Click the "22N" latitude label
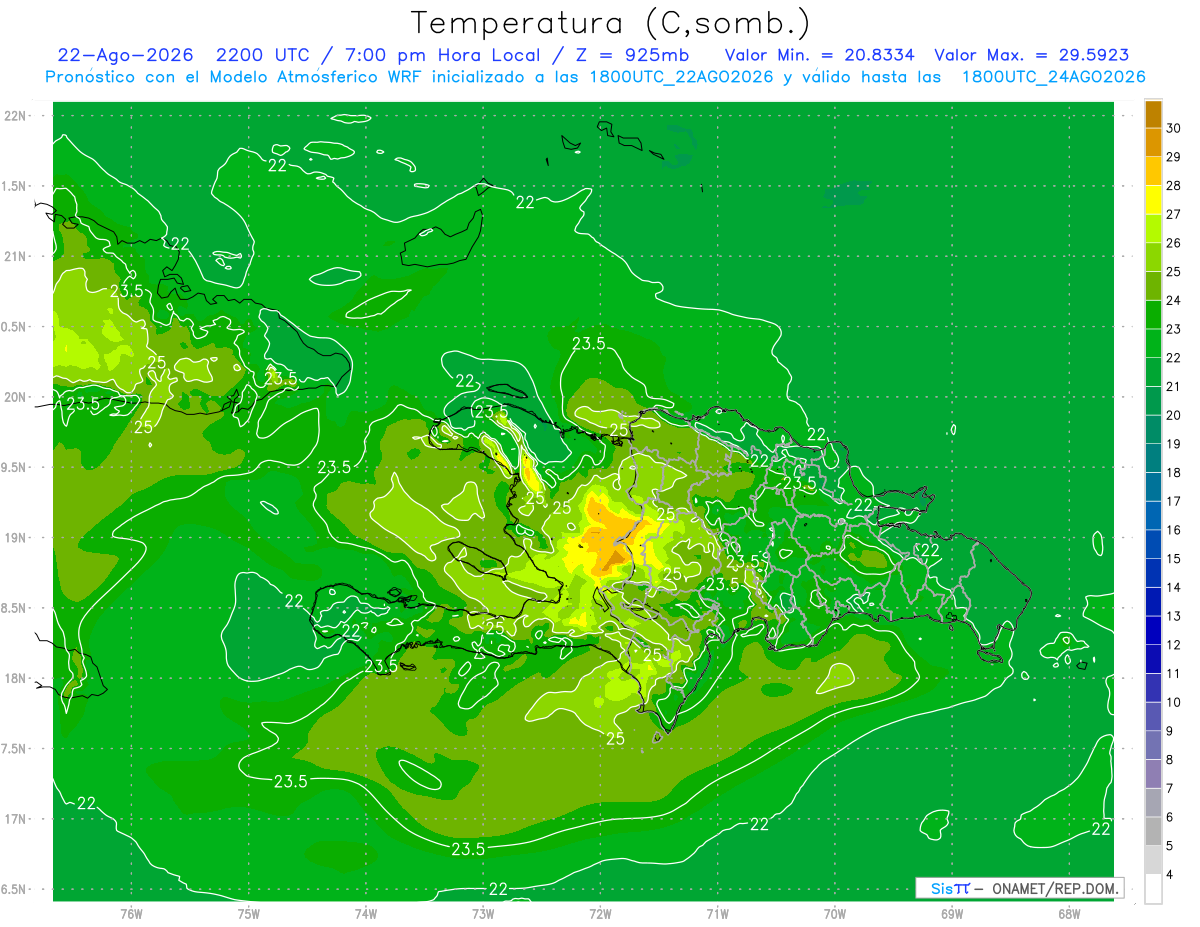This screenshot has height=927, width=1200. (x=16, y=116)
